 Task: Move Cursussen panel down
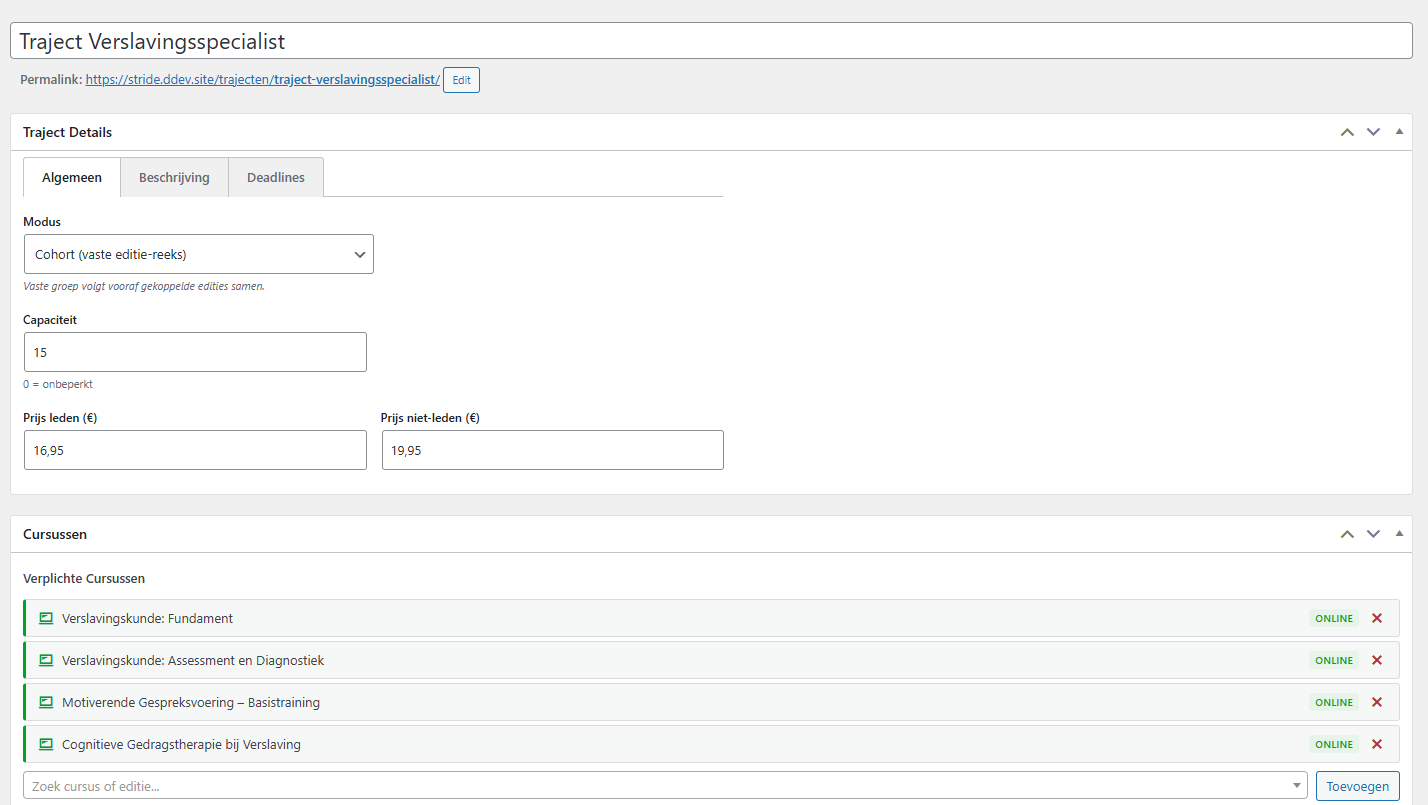[x=1373, y=534]
